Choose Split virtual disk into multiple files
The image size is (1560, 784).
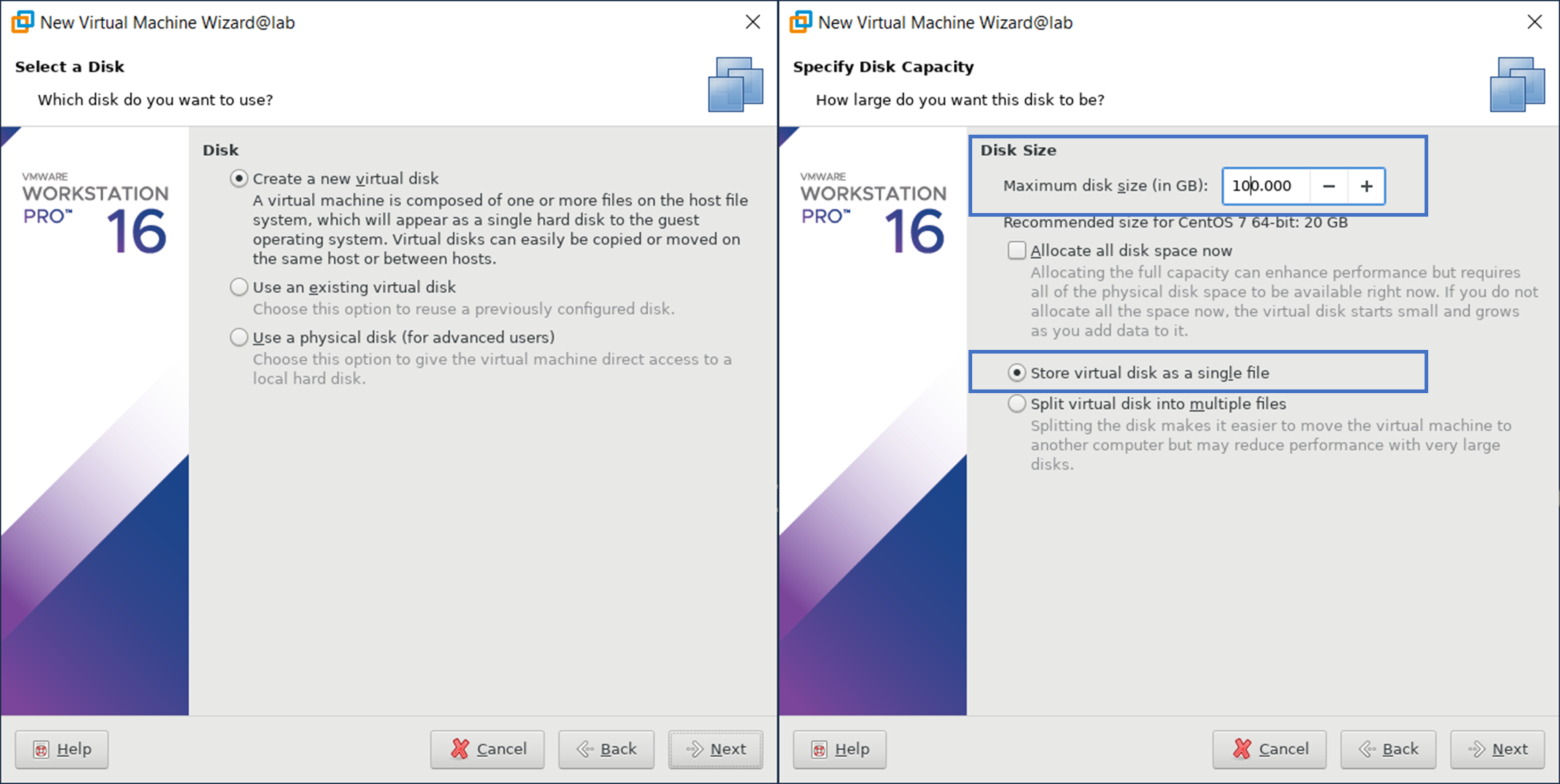click(1017, 404)
